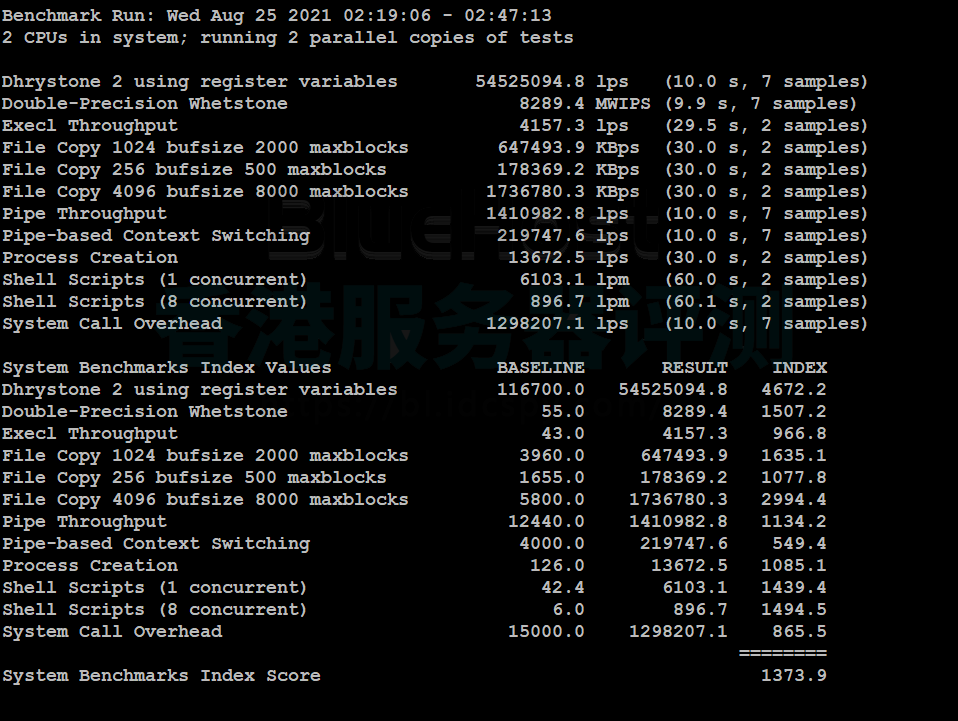The image size is (958, 721).
Task: Click the Dhrystone result 54525094.8 lps
Action: click(x=552, y=82)
